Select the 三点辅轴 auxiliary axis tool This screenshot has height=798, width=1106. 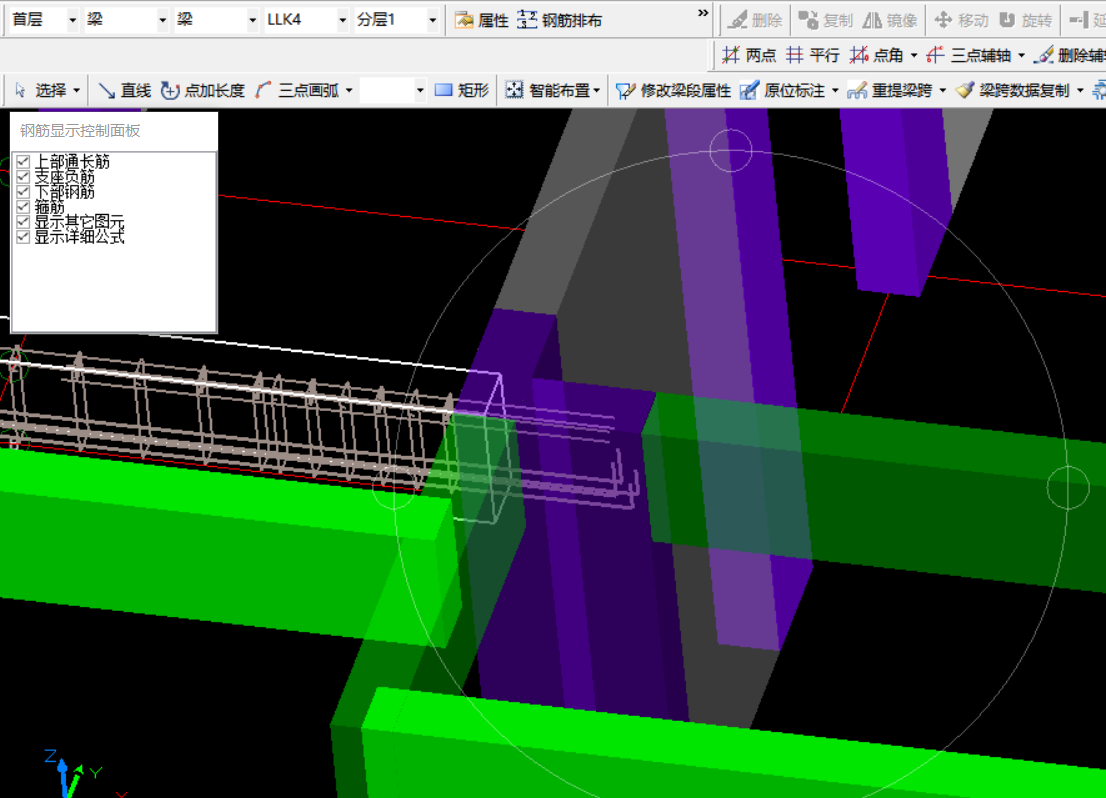(x=969, y=55)
